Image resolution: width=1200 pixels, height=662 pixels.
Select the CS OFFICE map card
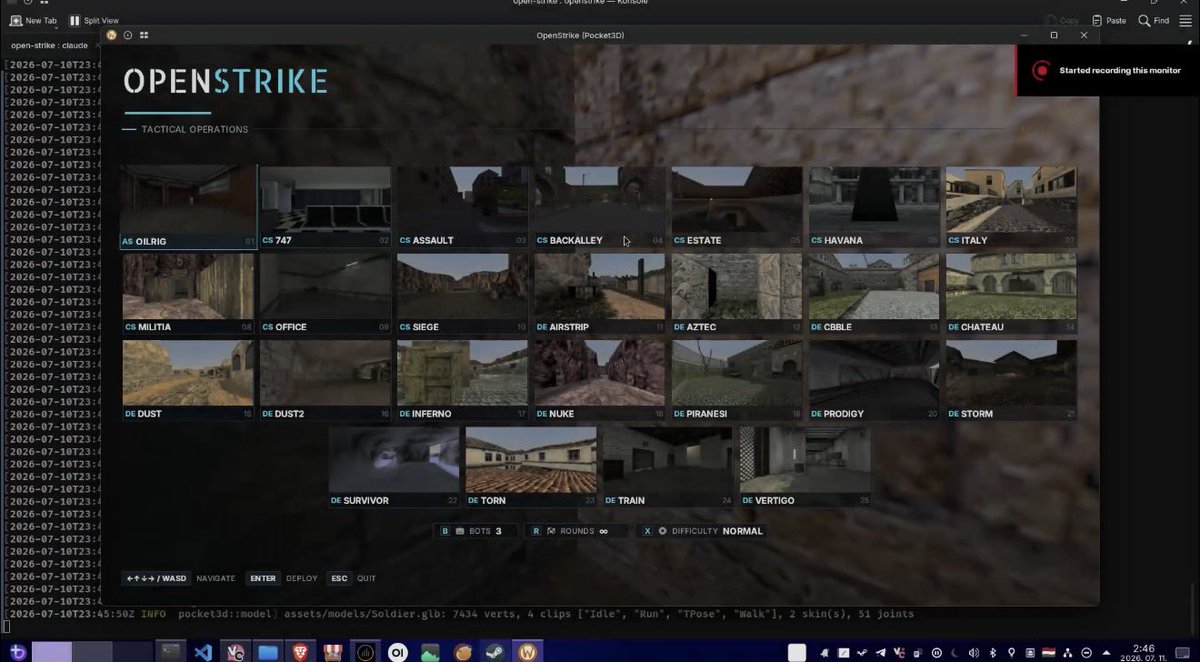tap(325, 294)
